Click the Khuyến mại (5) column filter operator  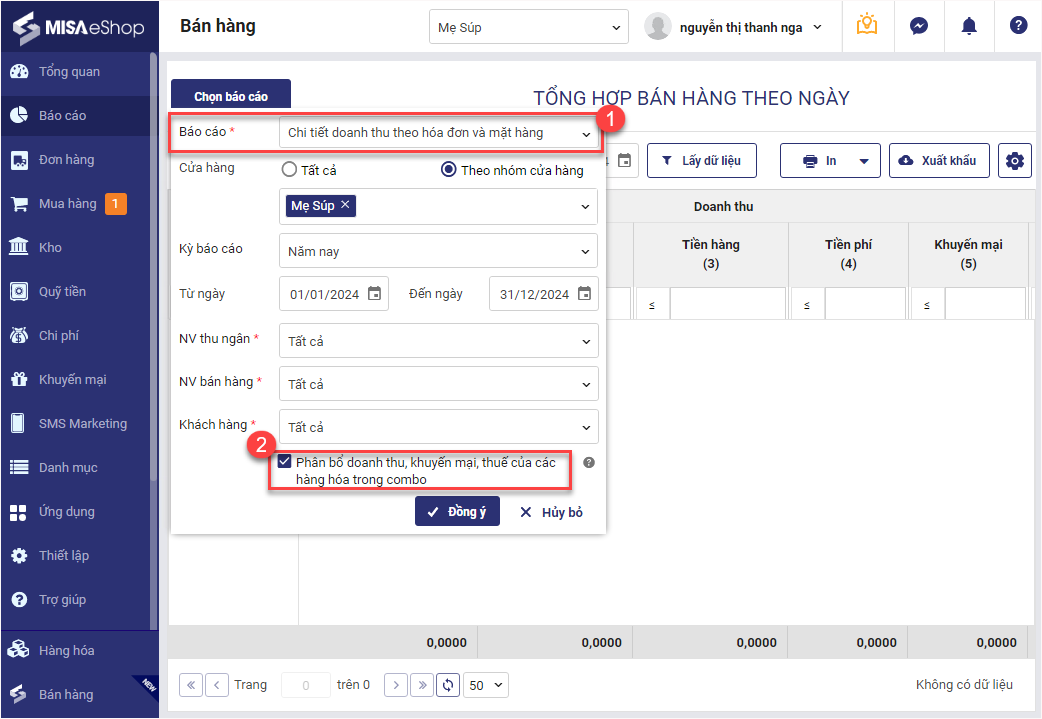coord(927,304)
